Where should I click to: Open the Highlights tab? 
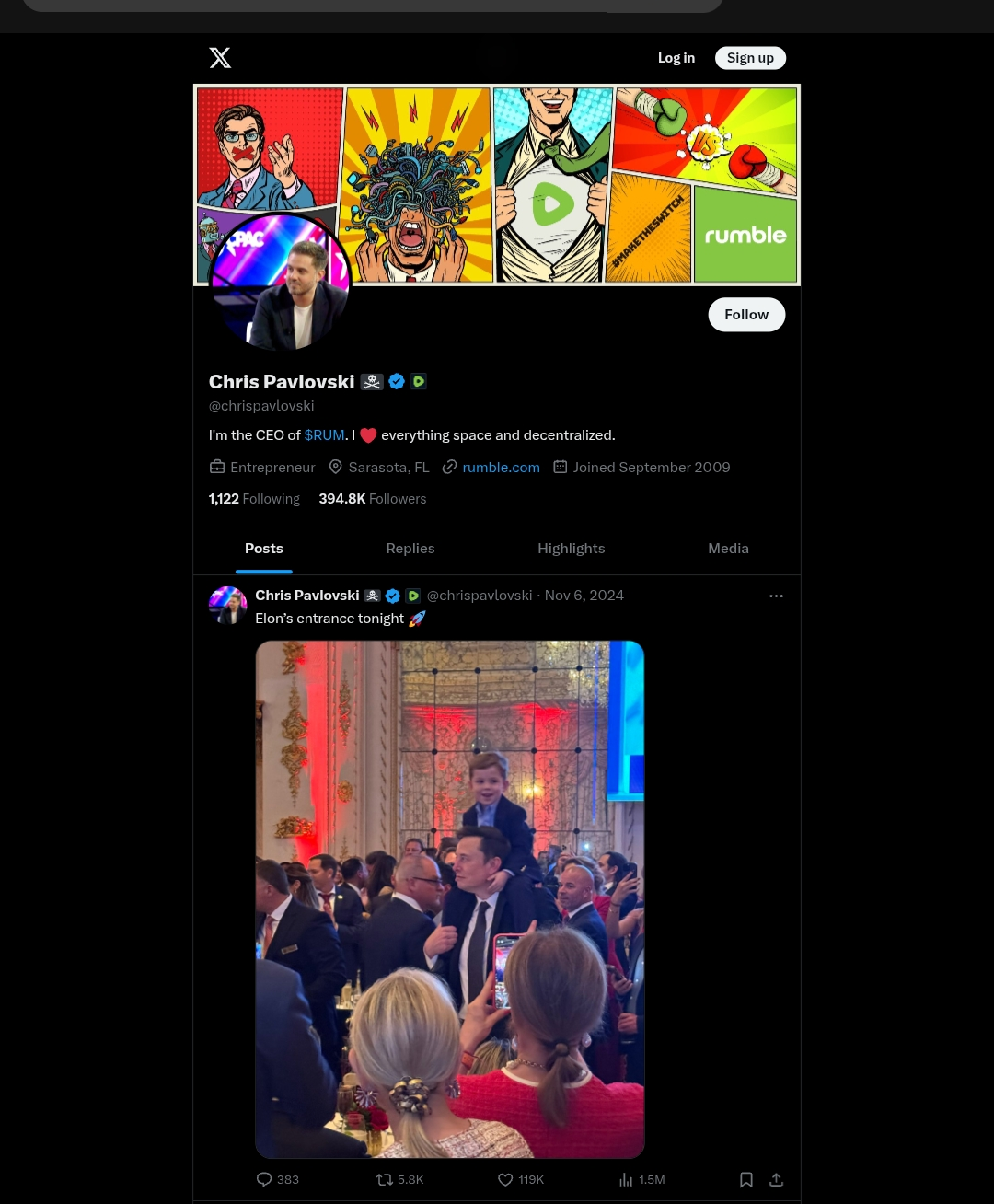coord(572,548)
